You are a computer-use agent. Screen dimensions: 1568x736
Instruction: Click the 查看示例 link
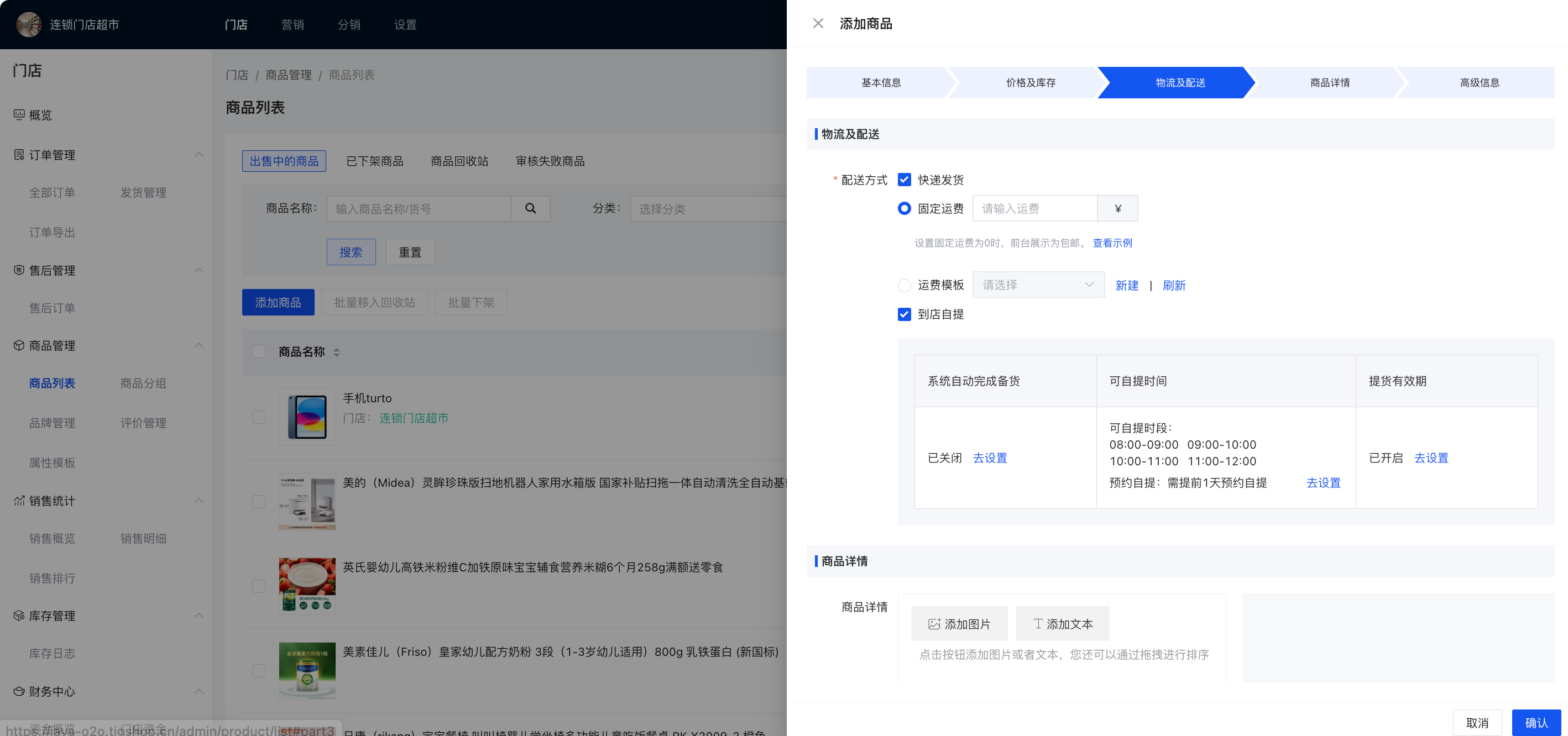[x=1112, y=243]
